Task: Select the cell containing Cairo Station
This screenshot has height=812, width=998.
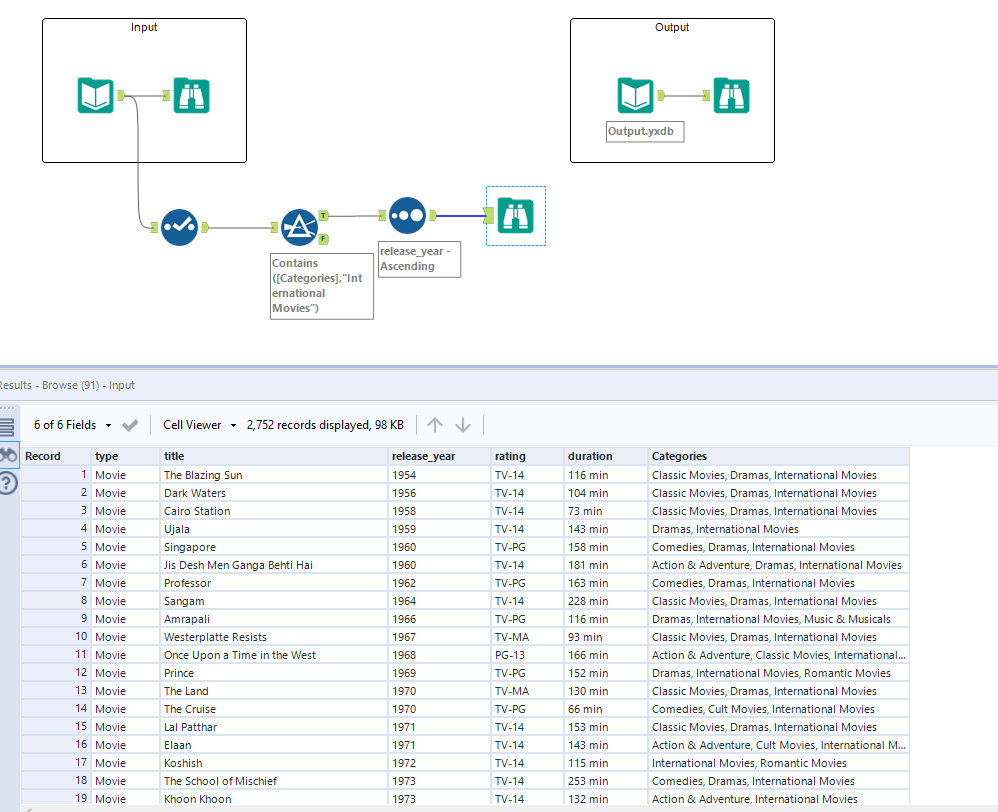Action: point(197,511)
